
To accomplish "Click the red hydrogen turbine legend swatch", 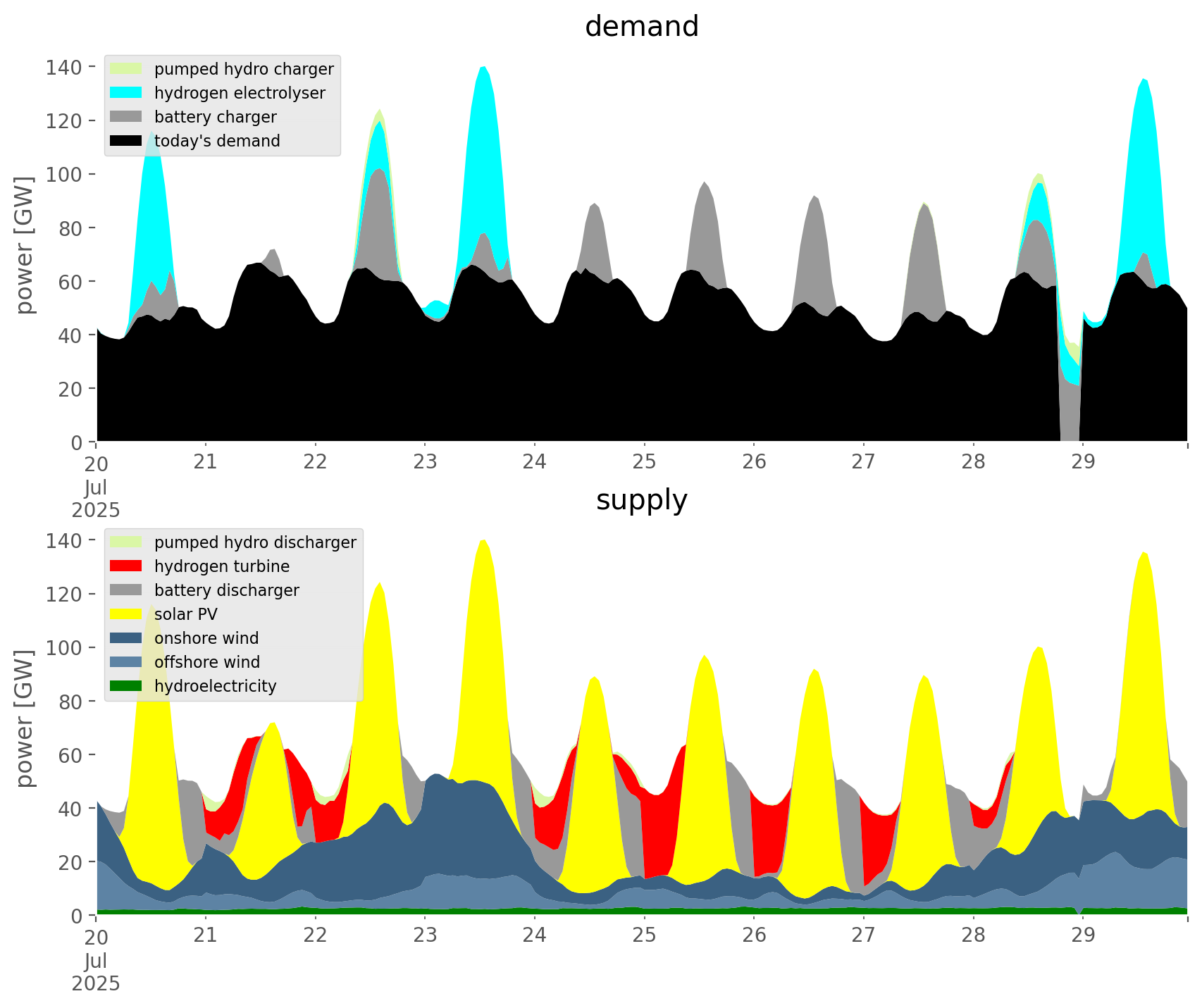I will click(x=126, y=566).
